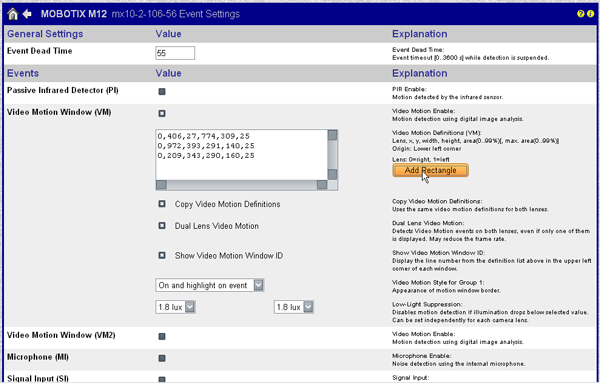This screenshot has width=600, height=383.
Task: Open video motion style dropdown
Action: (x=210, y=285)
